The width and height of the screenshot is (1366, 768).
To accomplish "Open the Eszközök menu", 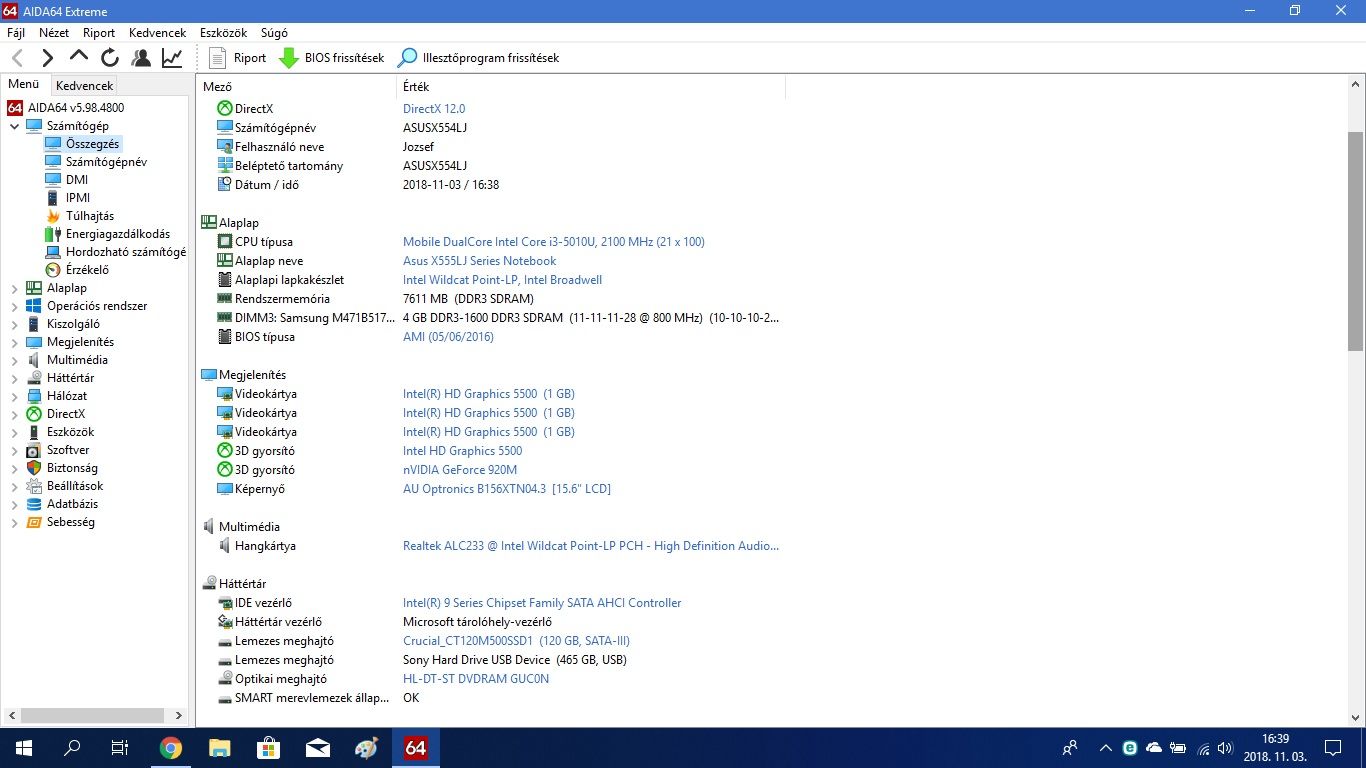I will click(x=223, y=33).
